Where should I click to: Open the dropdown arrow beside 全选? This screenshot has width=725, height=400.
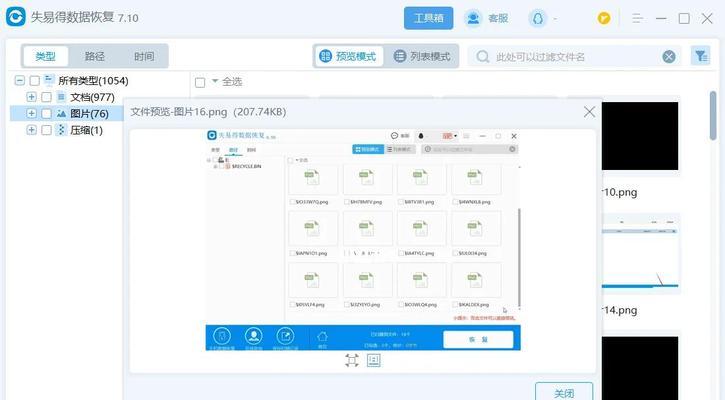(215, 81)
